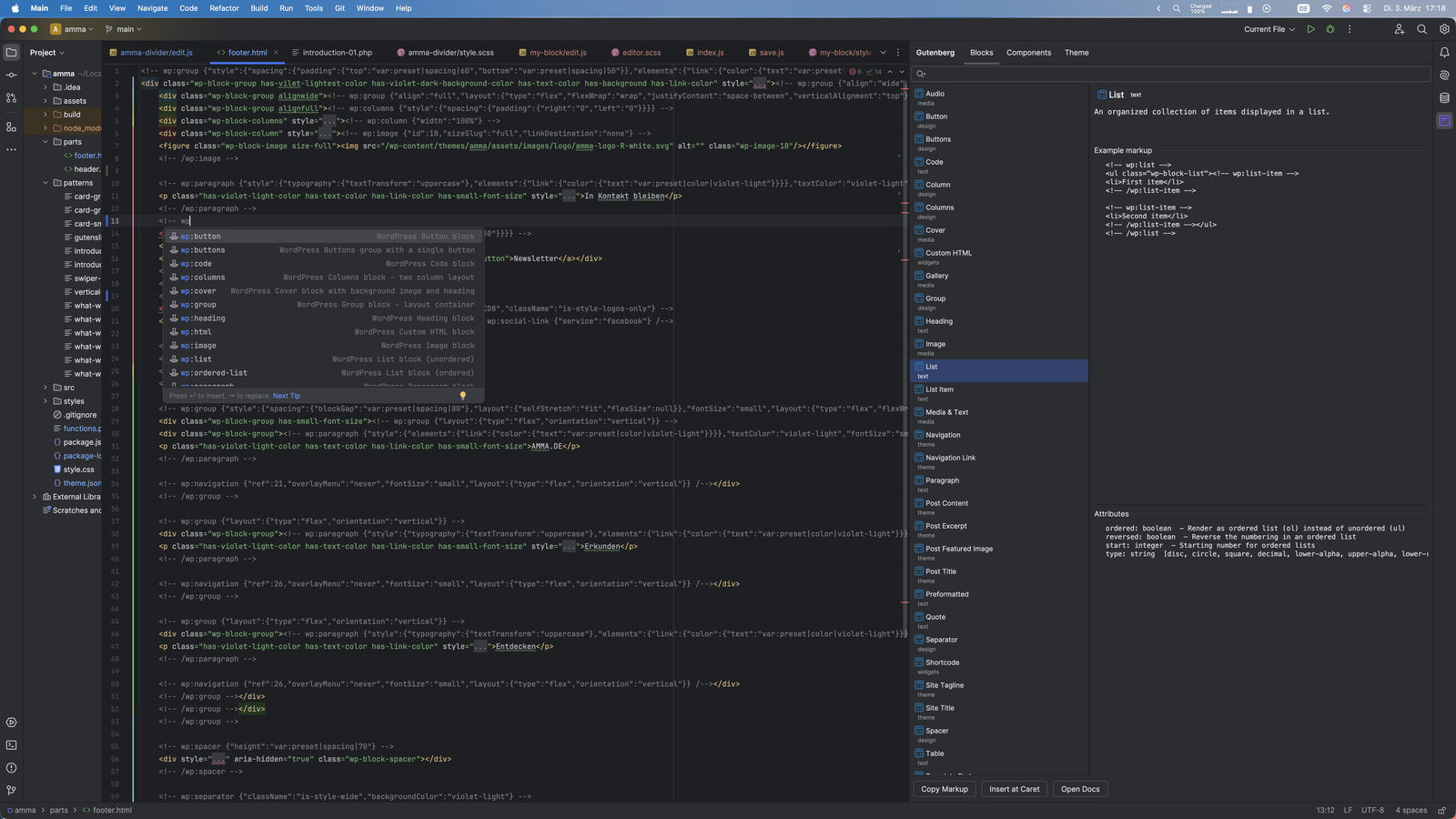Switch to the introduction-01.php editor tab
1456x819 pixels.
[331, 53]
